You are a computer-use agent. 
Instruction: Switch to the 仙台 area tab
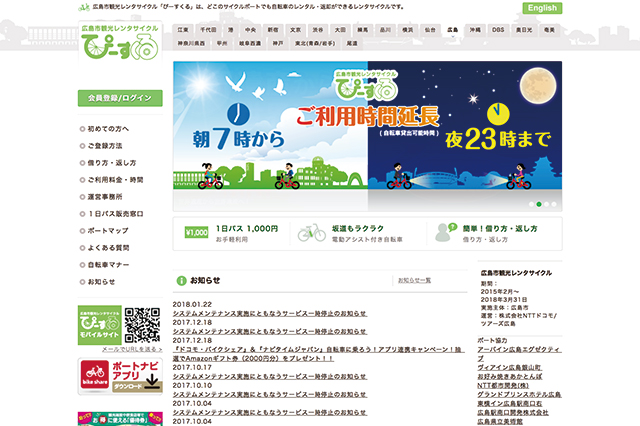[x=430, y=30]
